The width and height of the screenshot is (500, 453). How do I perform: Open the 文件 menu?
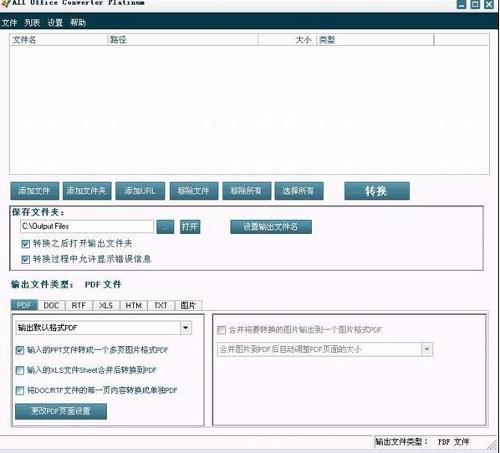(9, 23)
